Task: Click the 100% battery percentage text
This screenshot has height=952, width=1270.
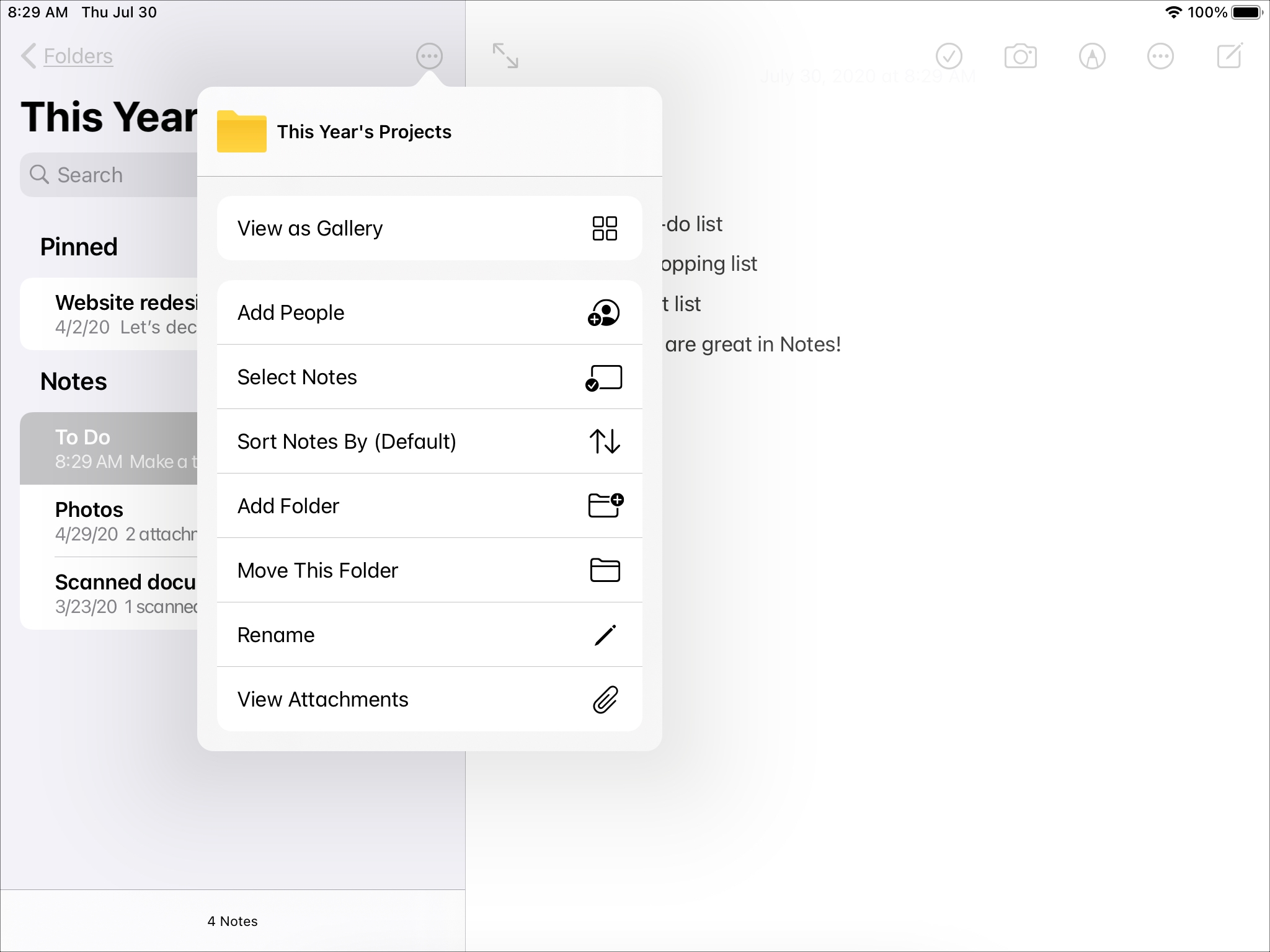Action: 1207,12
